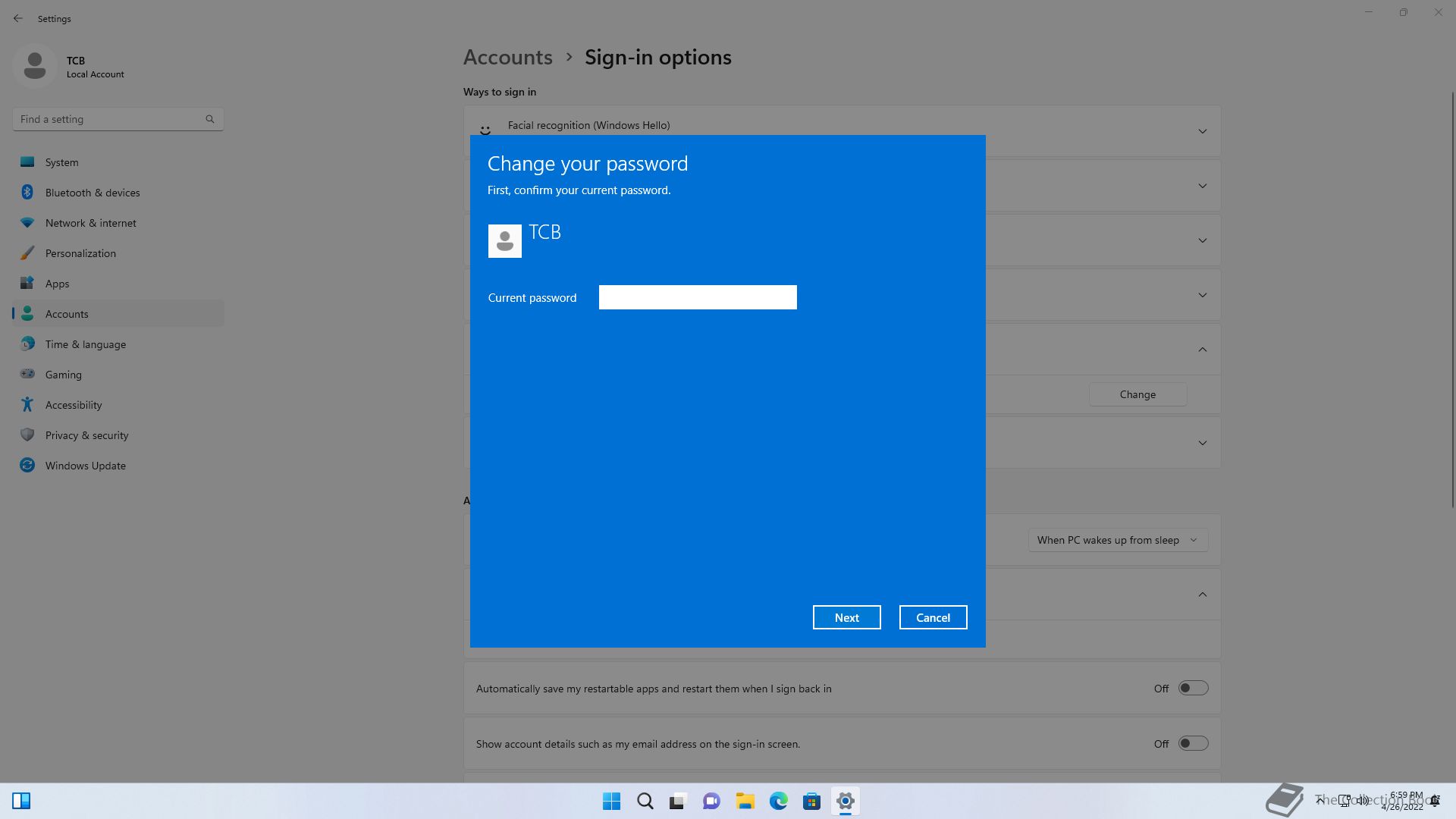
Task: Click the Settings page vertical scrollbar
Action: [x=1453, y=300]
